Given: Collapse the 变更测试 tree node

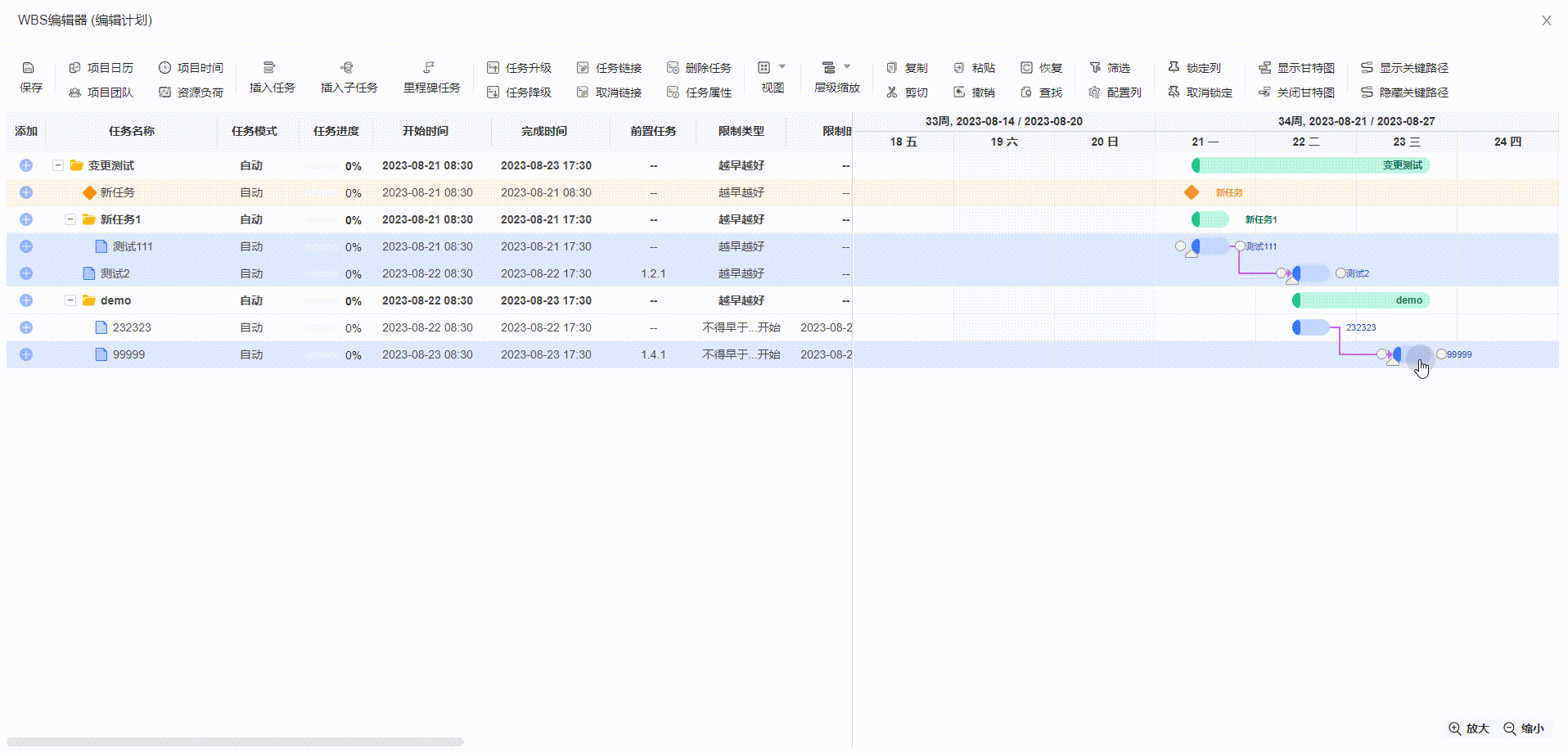Looking at the screenshot, I should (x=58, y=165).
